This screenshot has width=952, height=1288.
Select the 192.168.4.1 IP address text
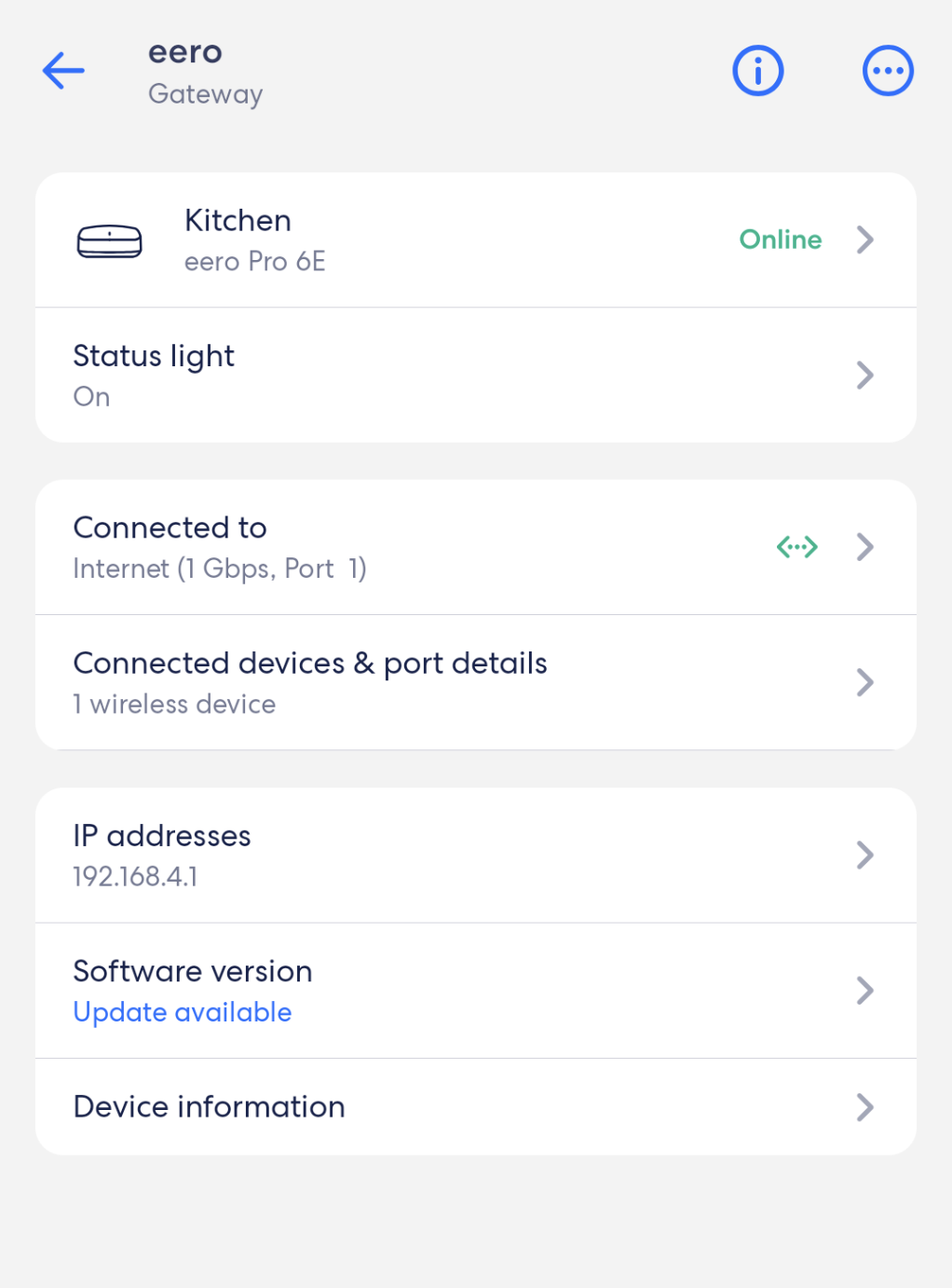135,877
